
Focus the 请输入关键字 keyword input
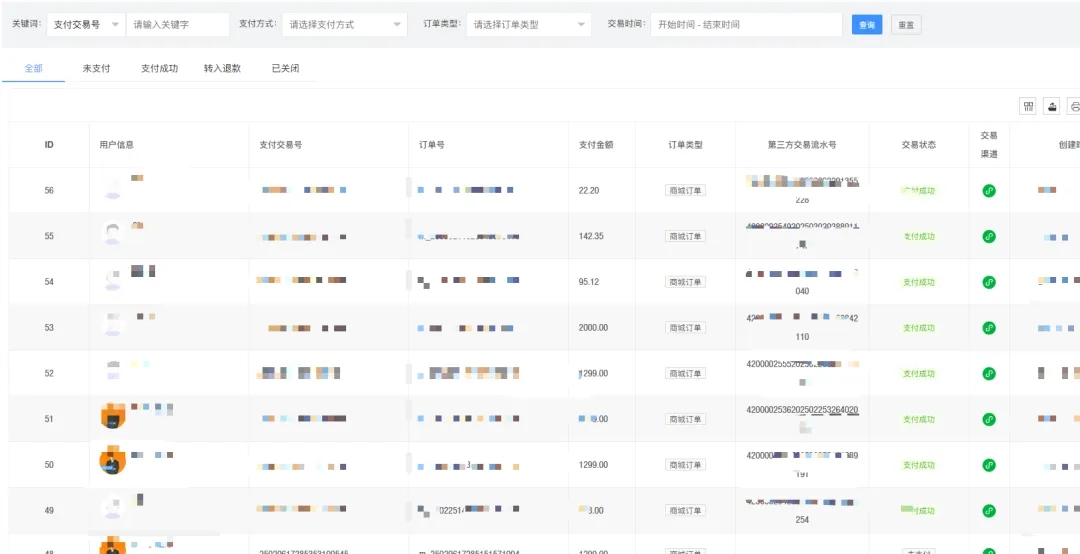(178, 24)
